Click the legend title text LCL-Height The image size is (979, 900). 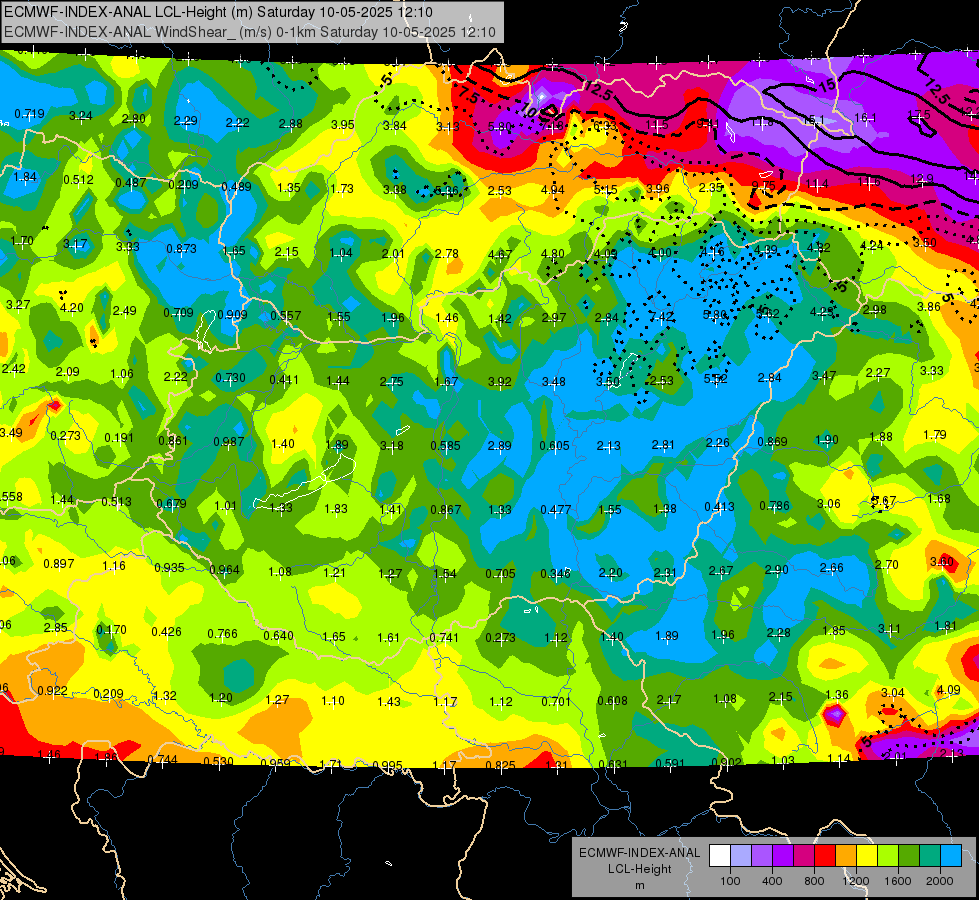pos(639,869)
